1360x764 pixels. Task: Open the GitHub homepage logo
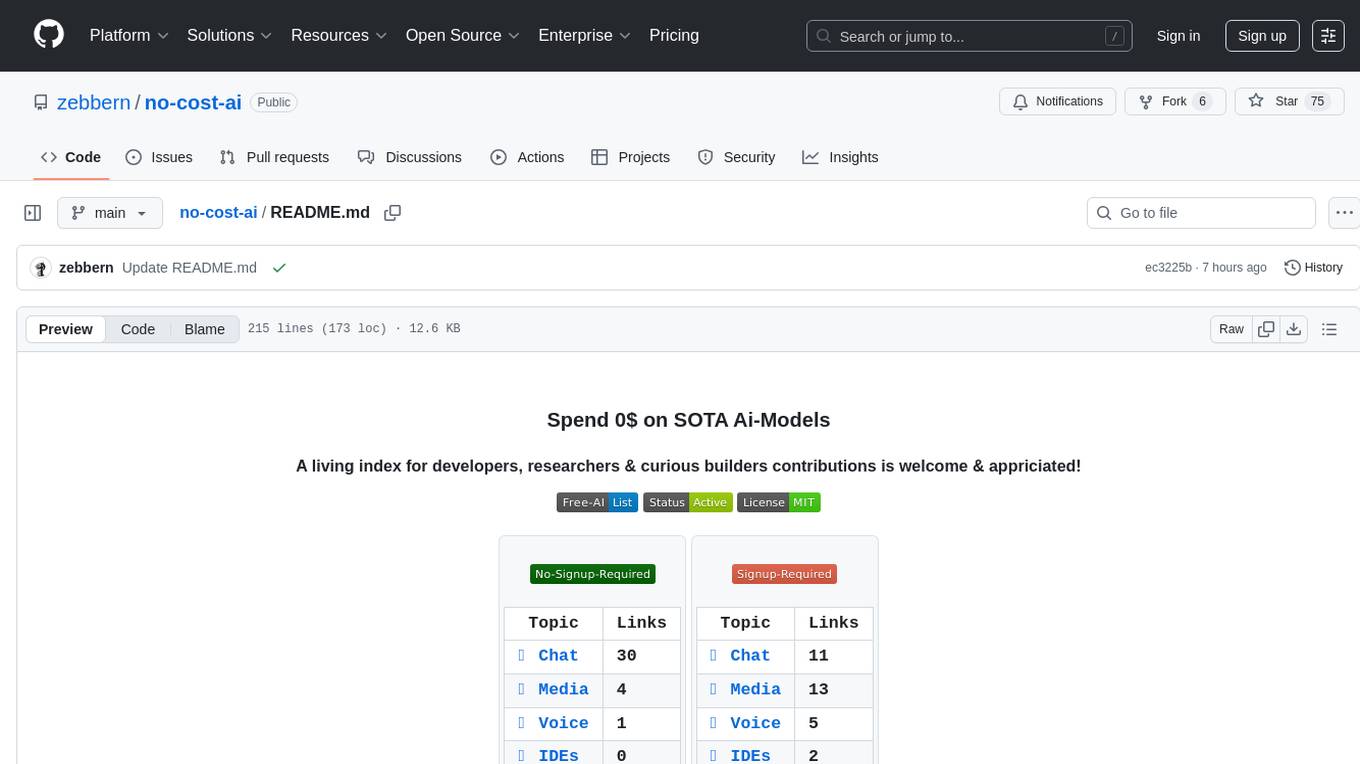[49, 35]
